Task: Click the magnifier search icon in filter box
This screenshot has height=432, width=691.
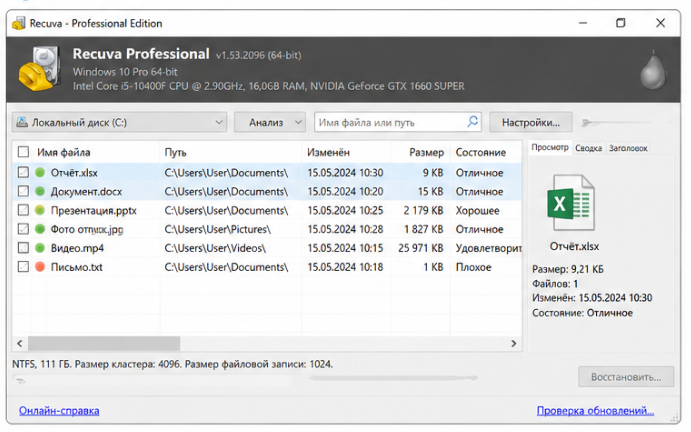Action: coord(472,122)
